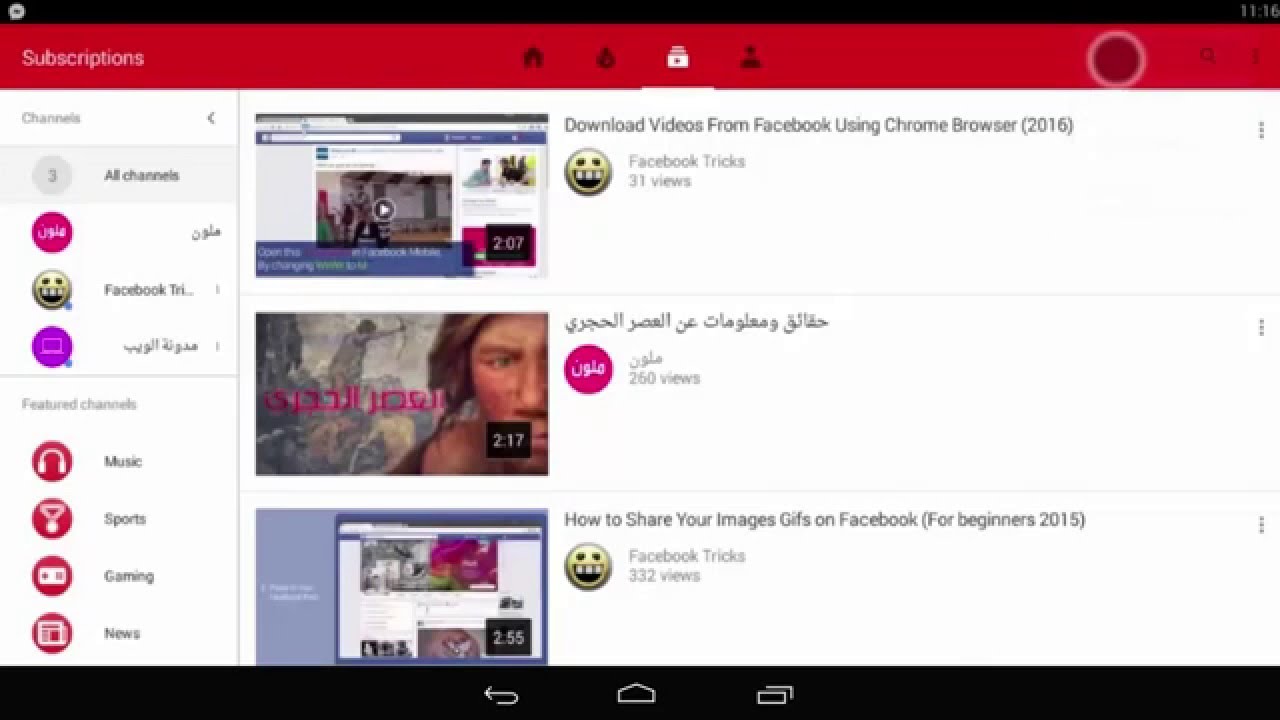Collapse the Channels panel chevron
This screenshot has height=720, width=1280.
[211, 118]
